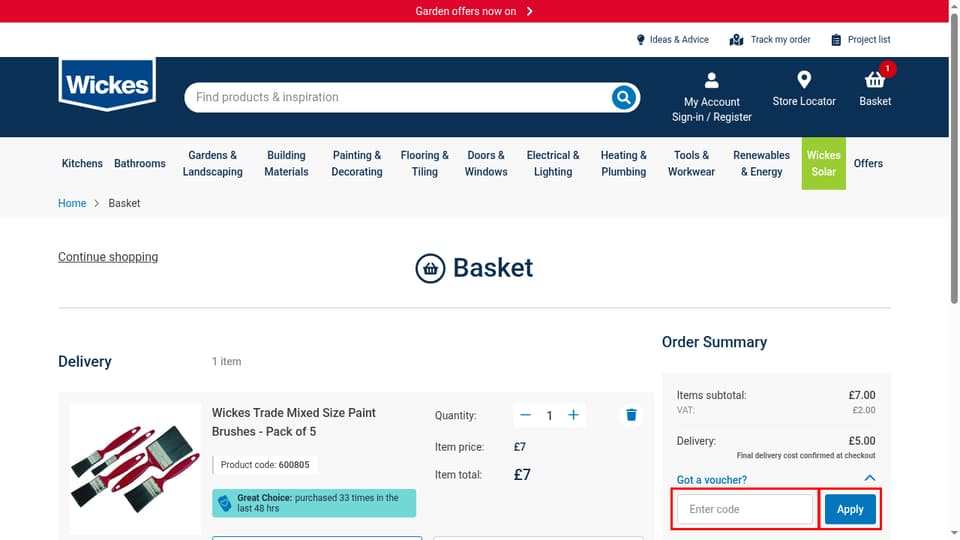Open Ideas & Advice link
Screen dimensions: 960x540
click(679, 40)
